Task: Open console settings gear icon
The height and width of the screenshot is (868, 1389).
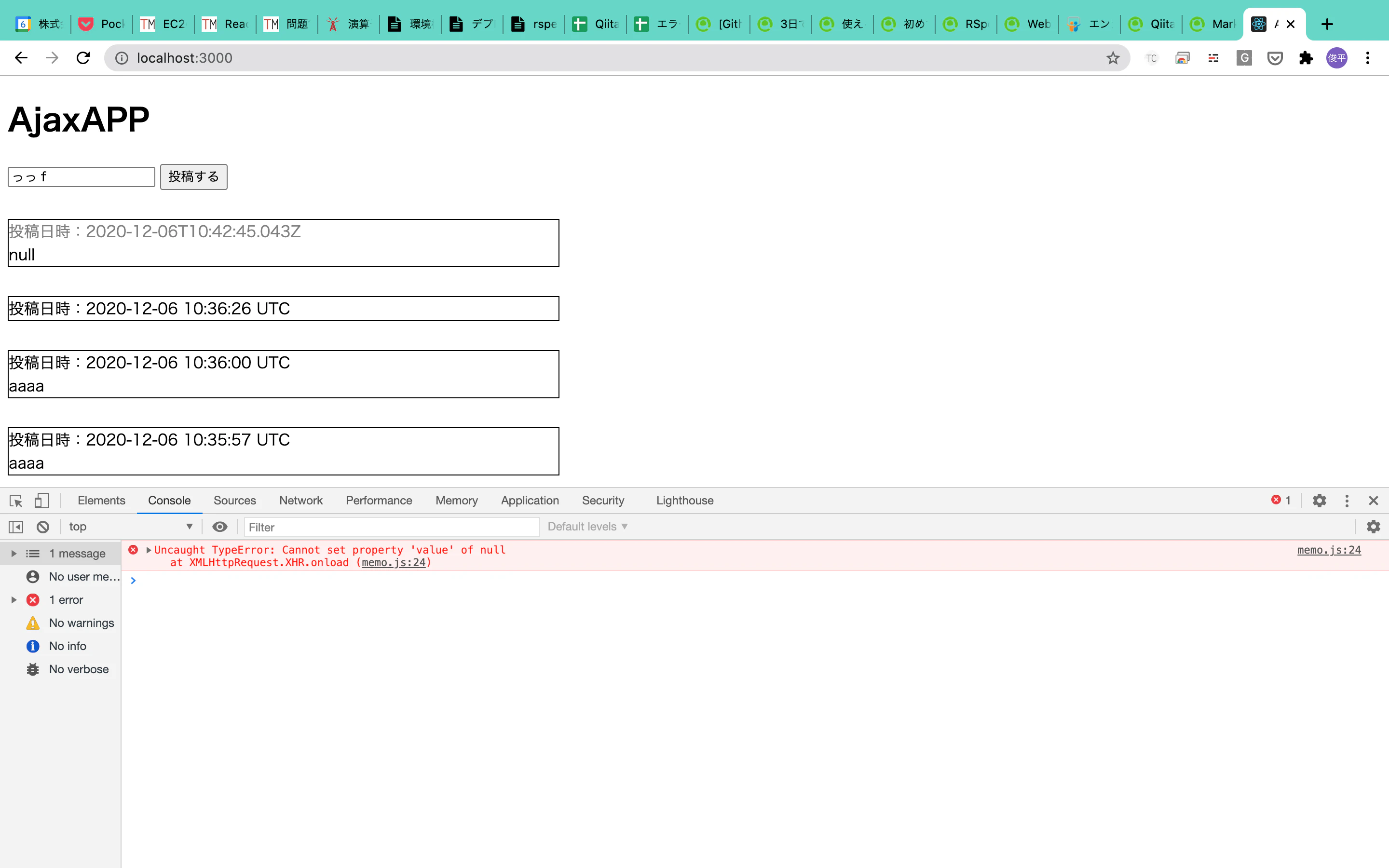Action: point(1373,527)
